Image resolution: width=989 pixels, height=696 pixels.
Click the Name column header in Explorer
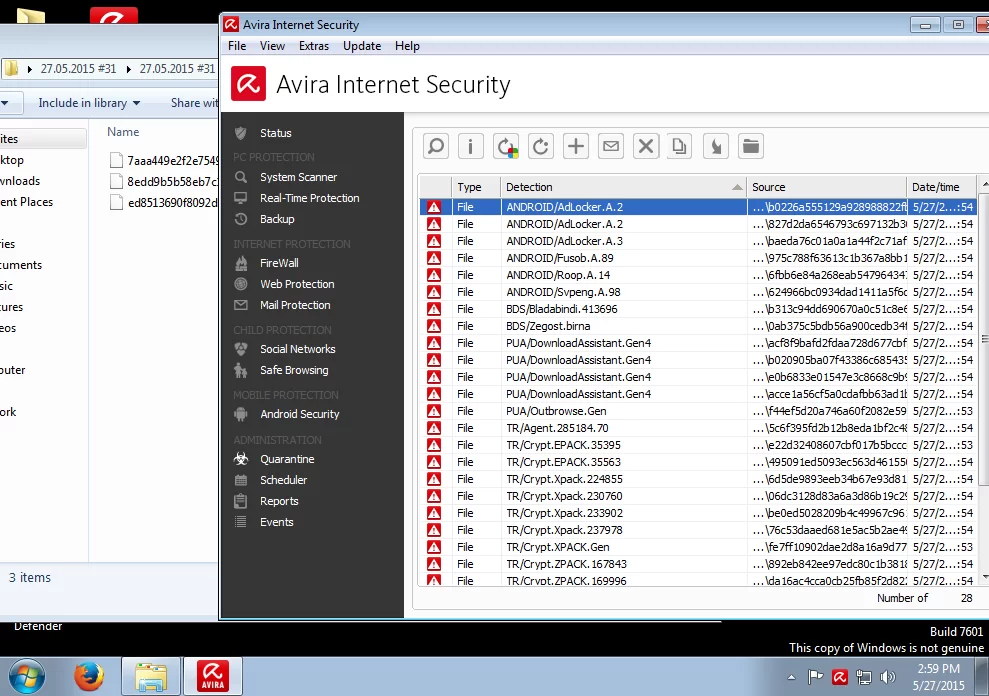coord(123,132)
